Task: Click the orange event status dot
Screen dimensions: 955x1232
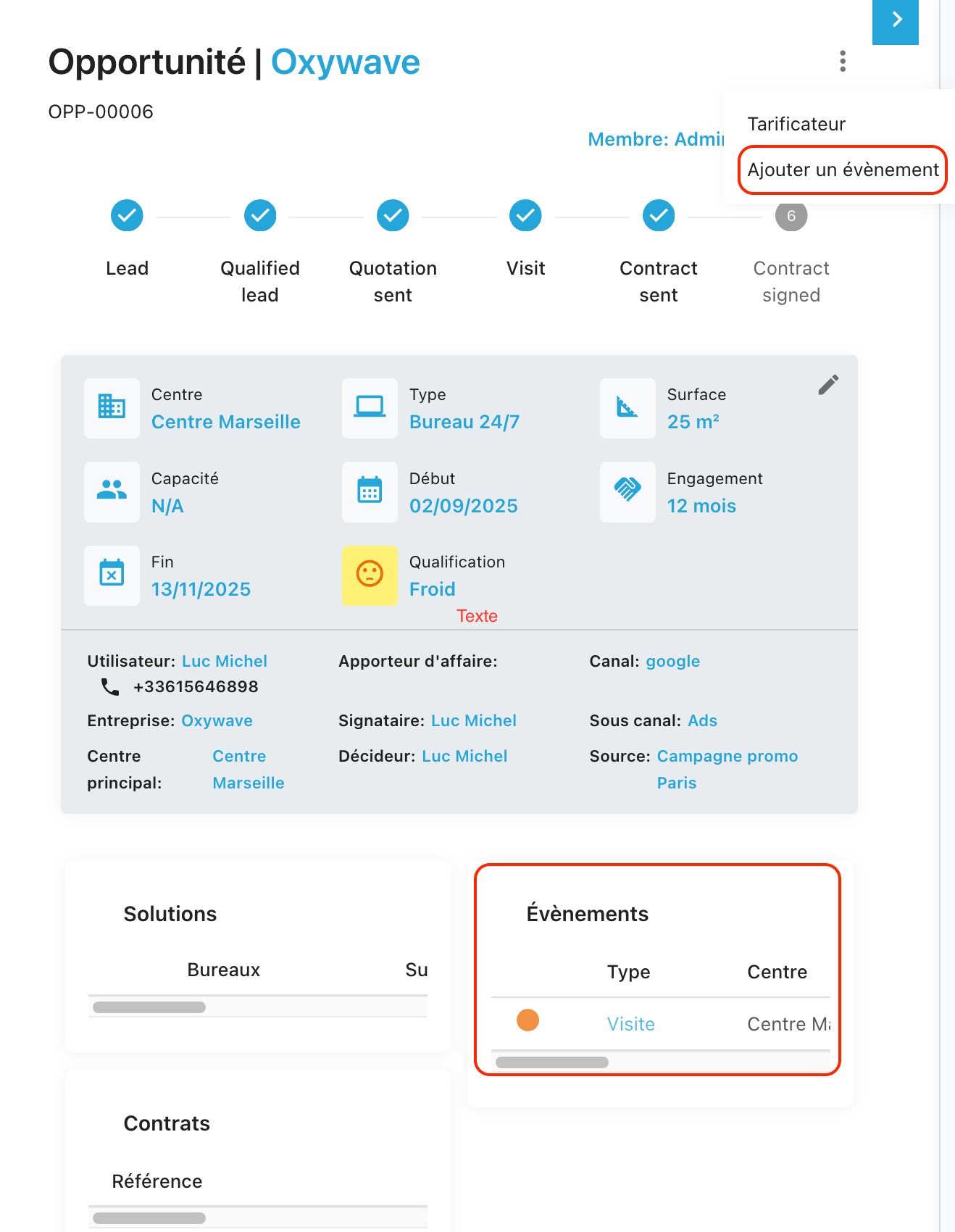Action: point(527,1020)
